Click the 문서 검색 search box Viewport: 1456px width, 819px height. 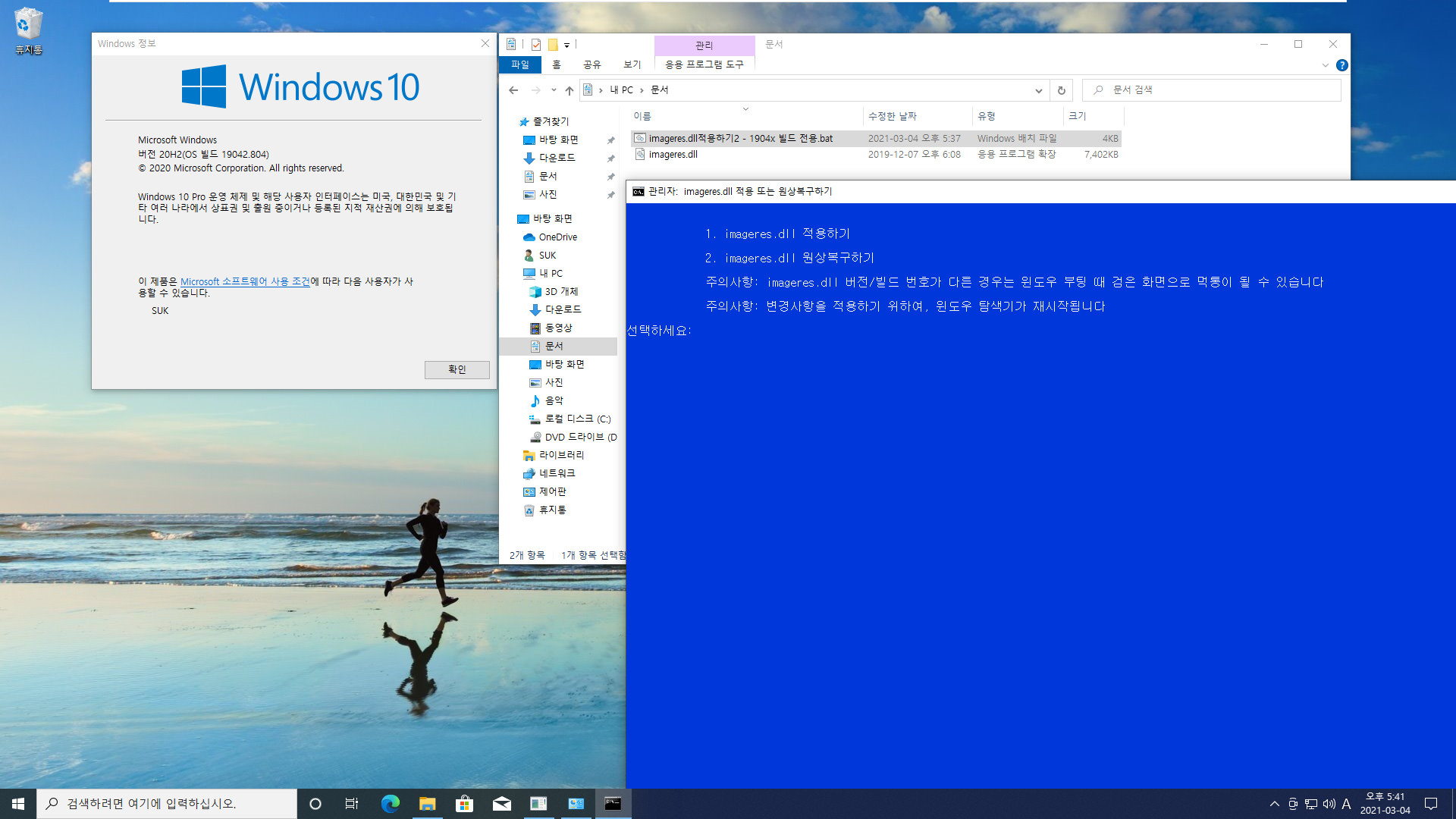click(x=1211, y=90)
